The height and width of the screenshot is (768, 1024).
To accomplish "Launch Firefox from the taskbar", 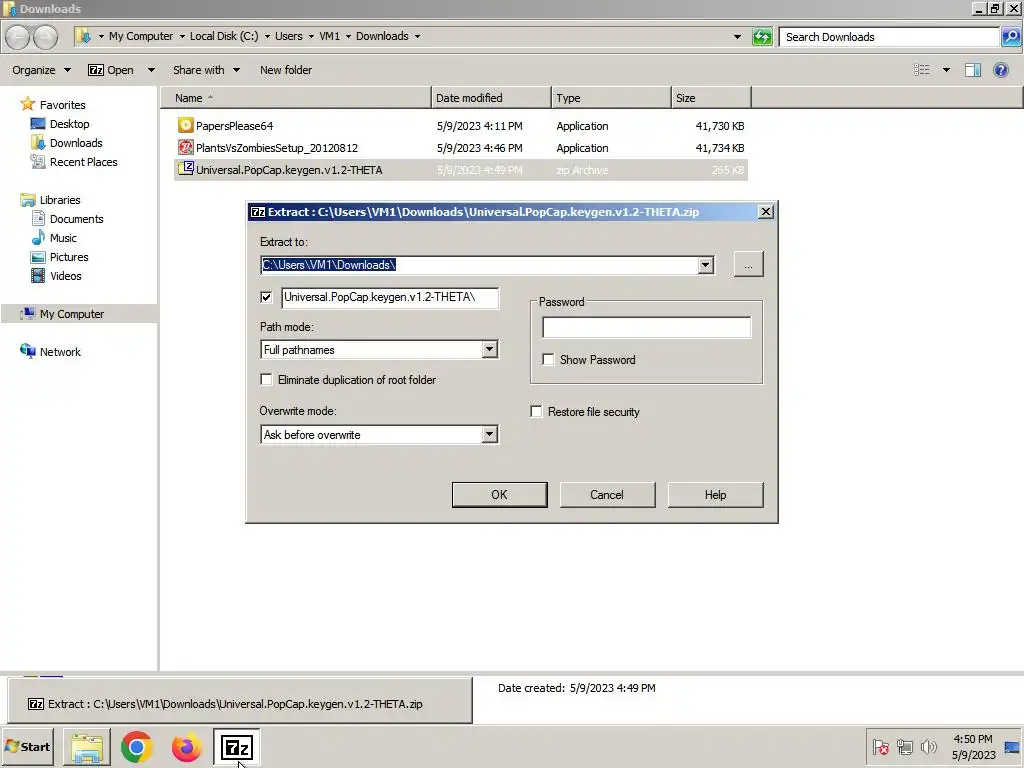I will pyautogui.click(x=187, y=747).
